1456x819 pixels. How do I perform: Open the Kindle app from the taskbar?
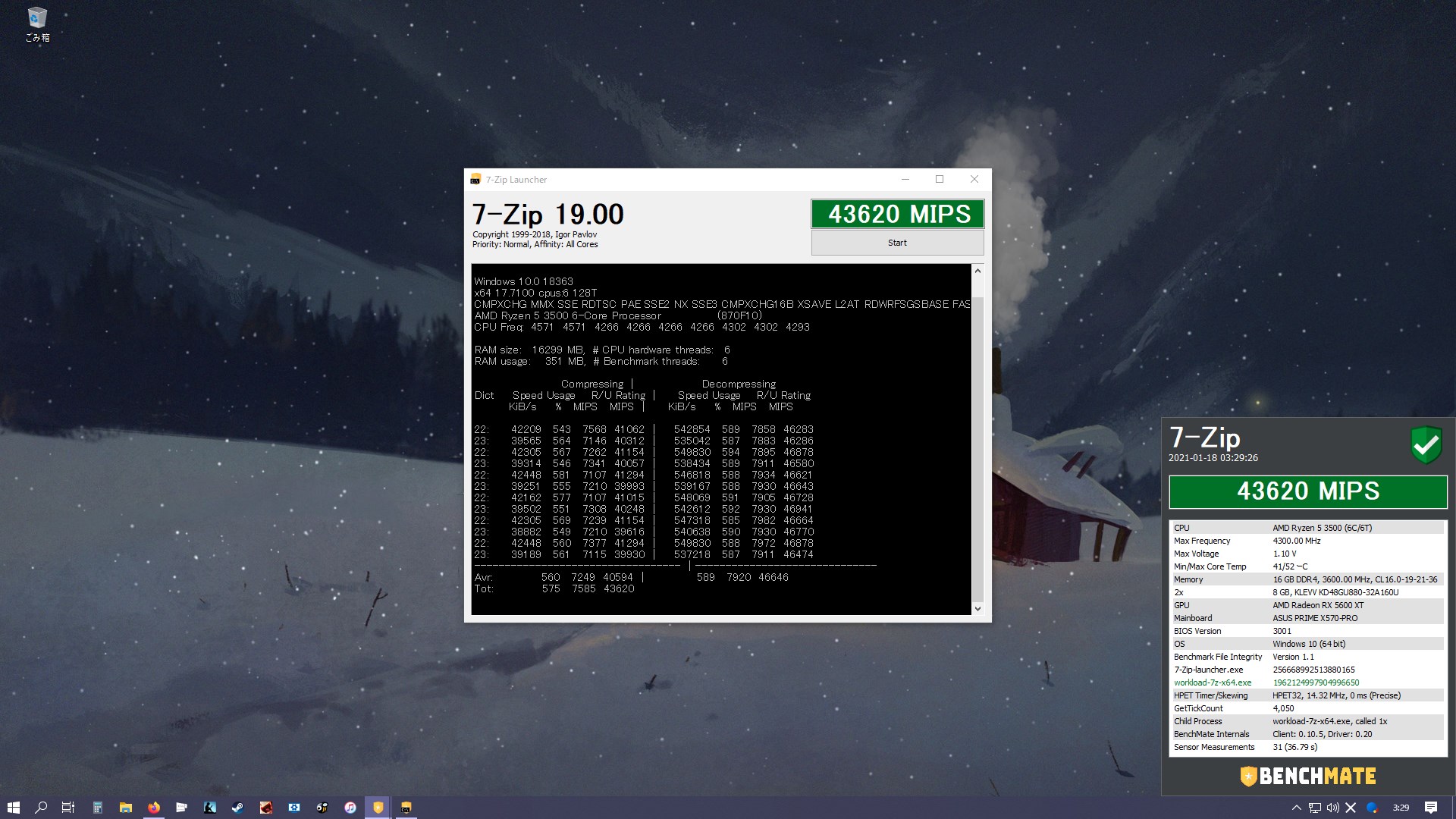click(210, 808)
